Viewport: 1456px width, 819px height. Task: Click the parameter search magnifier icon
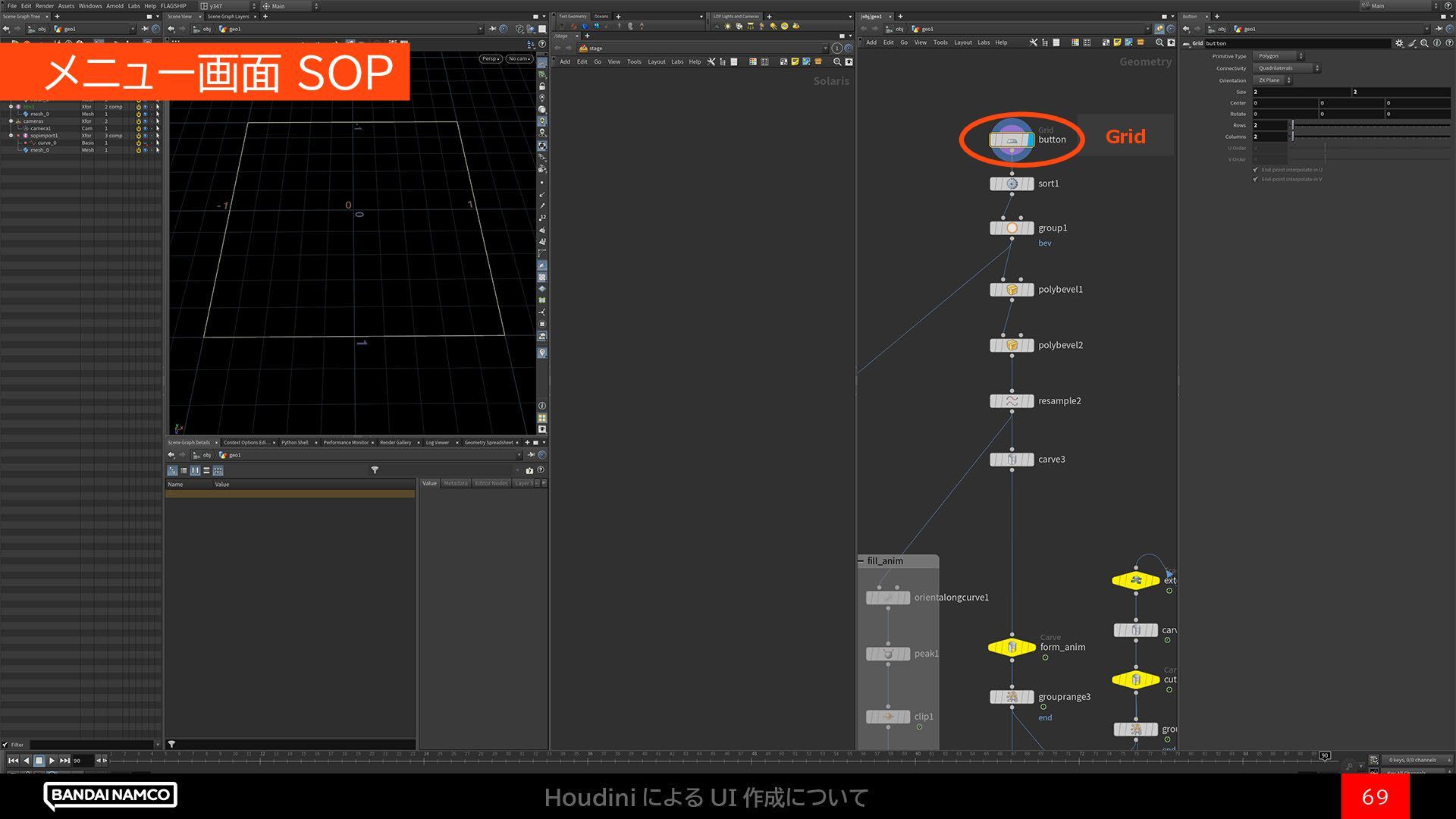pos(1424,43)
